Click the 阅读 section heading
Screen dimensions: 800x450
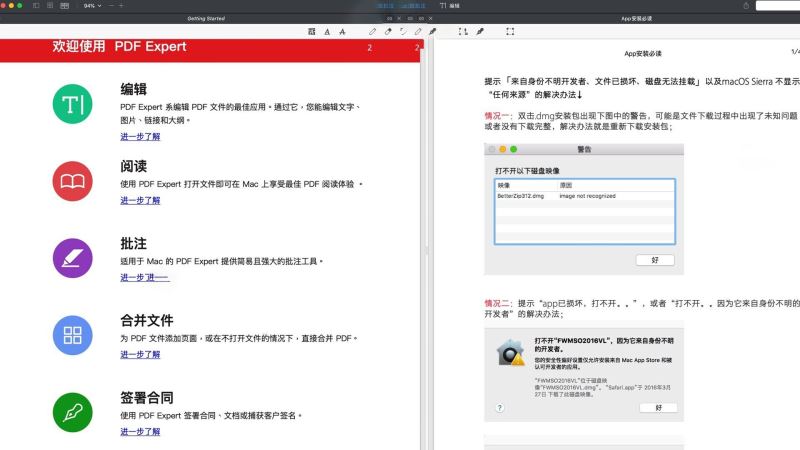134,166
